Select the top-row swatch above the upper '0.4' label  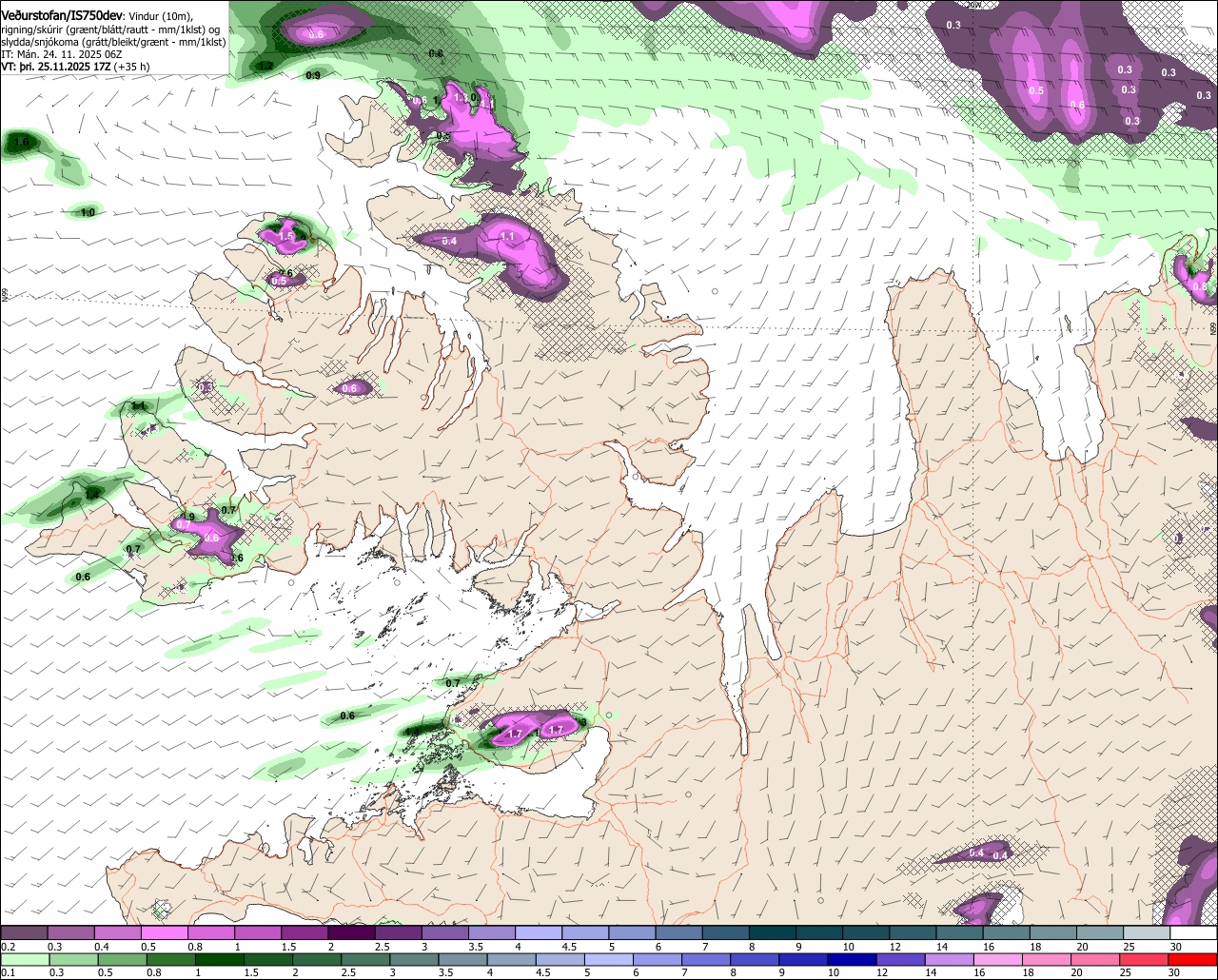[117, 932]
